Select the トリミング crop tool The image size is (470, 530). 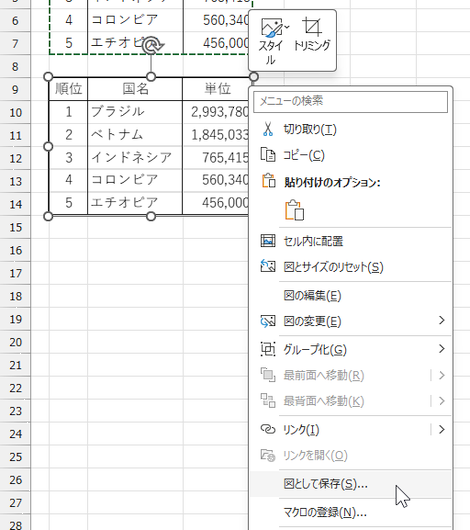(312, 34)
